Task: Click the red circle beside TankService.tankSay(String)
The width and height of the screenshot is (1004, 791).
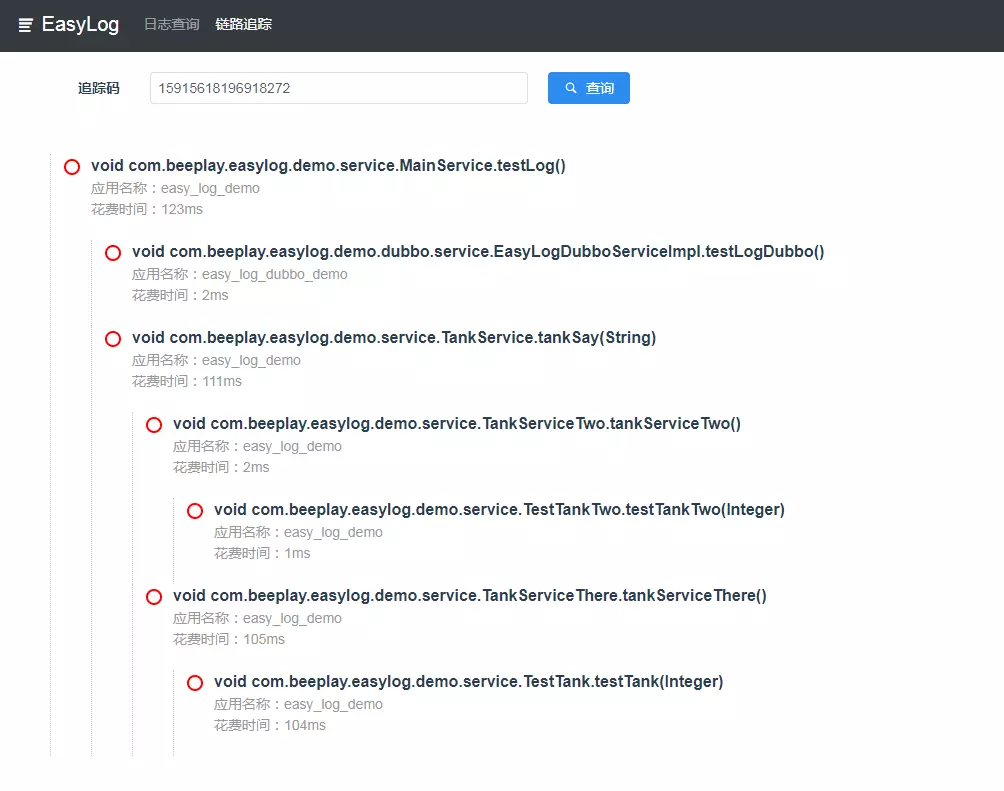Action: [x=113, y=339]
